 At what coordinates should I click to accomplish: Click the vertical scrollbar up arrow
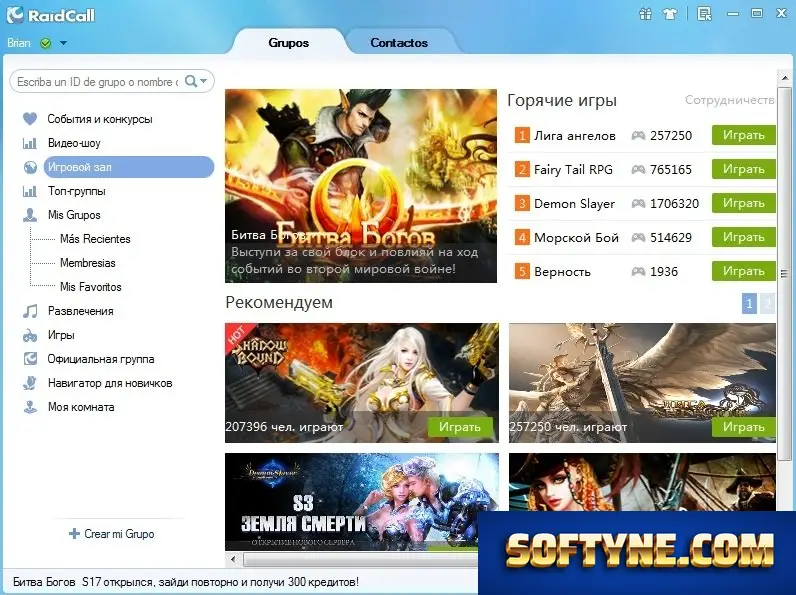(785, 78)
